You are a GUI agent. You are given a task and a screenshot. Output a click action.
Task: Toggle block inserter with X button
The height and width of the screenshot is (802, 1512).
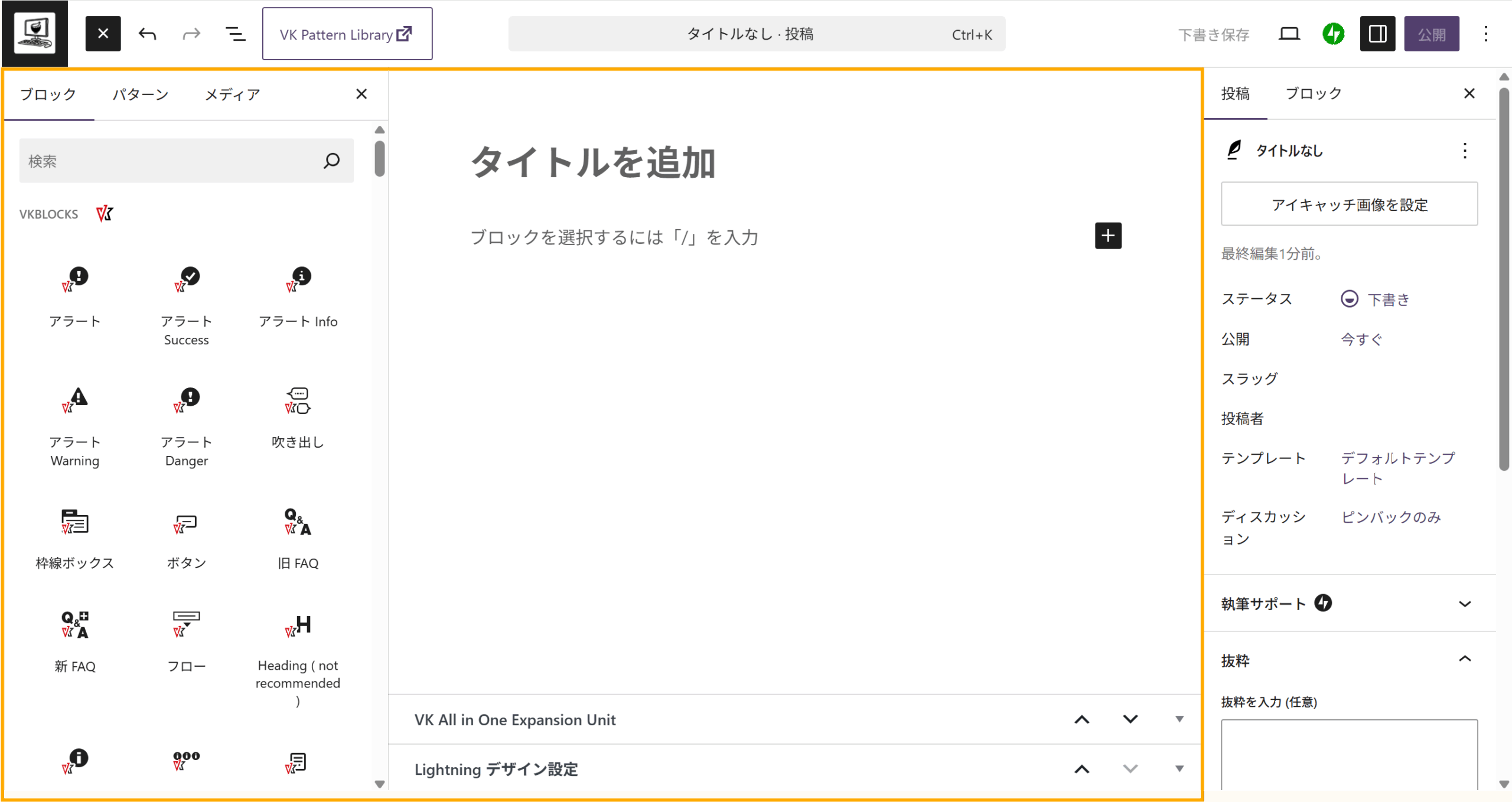tap(103, 34)
